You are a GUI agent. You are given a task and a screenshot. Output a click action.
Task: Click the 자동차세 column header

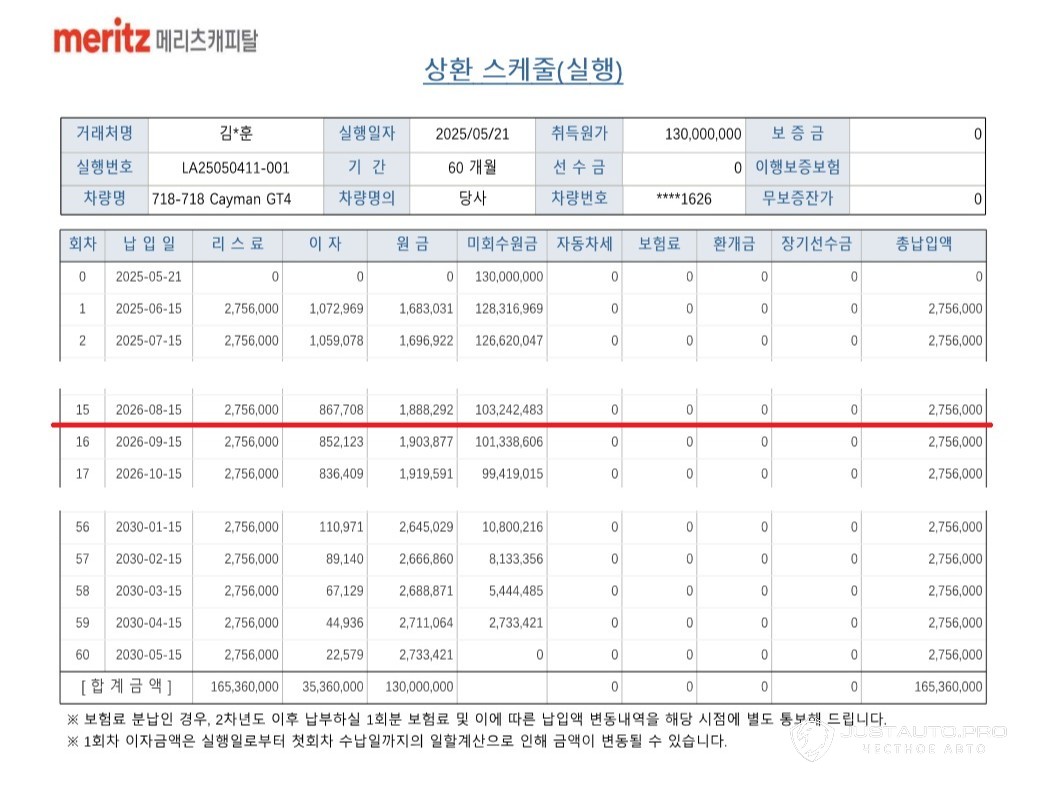click(x=584, y=244)
